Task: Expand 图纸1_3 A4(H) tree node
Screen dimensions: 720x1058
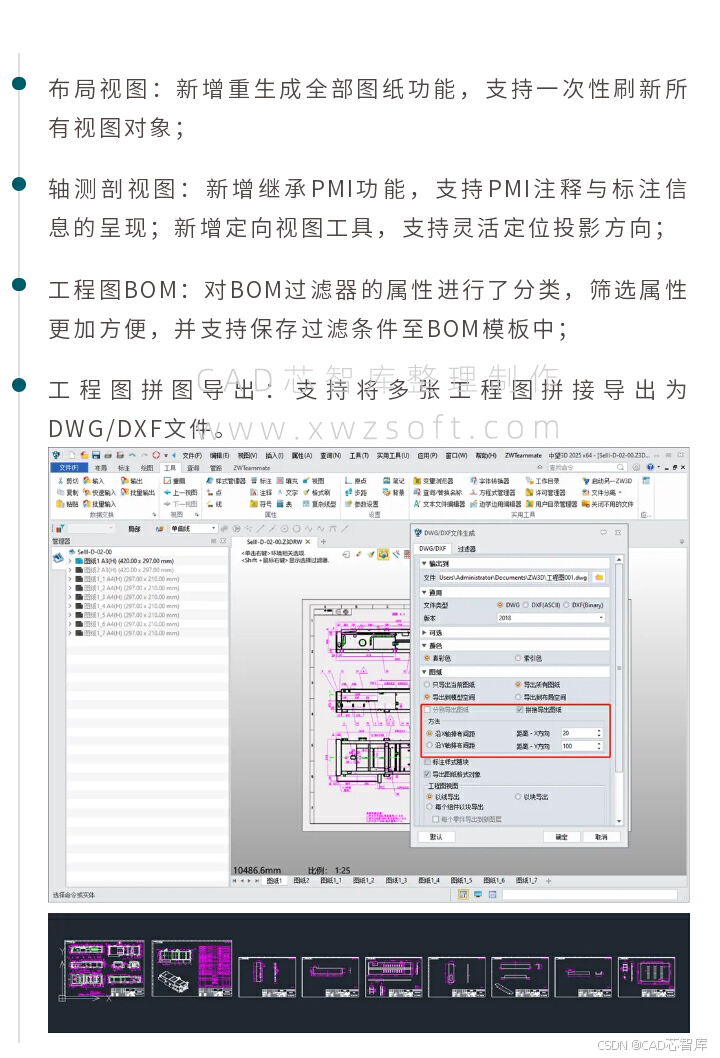Action: tap(70, 597)
